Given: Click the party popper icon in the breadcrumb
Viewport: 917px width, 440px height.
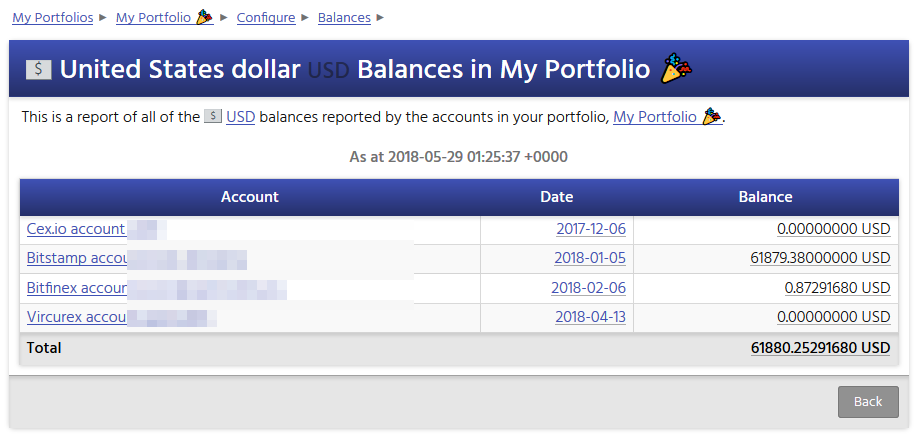Looking at the screenshot, I should [x=204, y=17].
